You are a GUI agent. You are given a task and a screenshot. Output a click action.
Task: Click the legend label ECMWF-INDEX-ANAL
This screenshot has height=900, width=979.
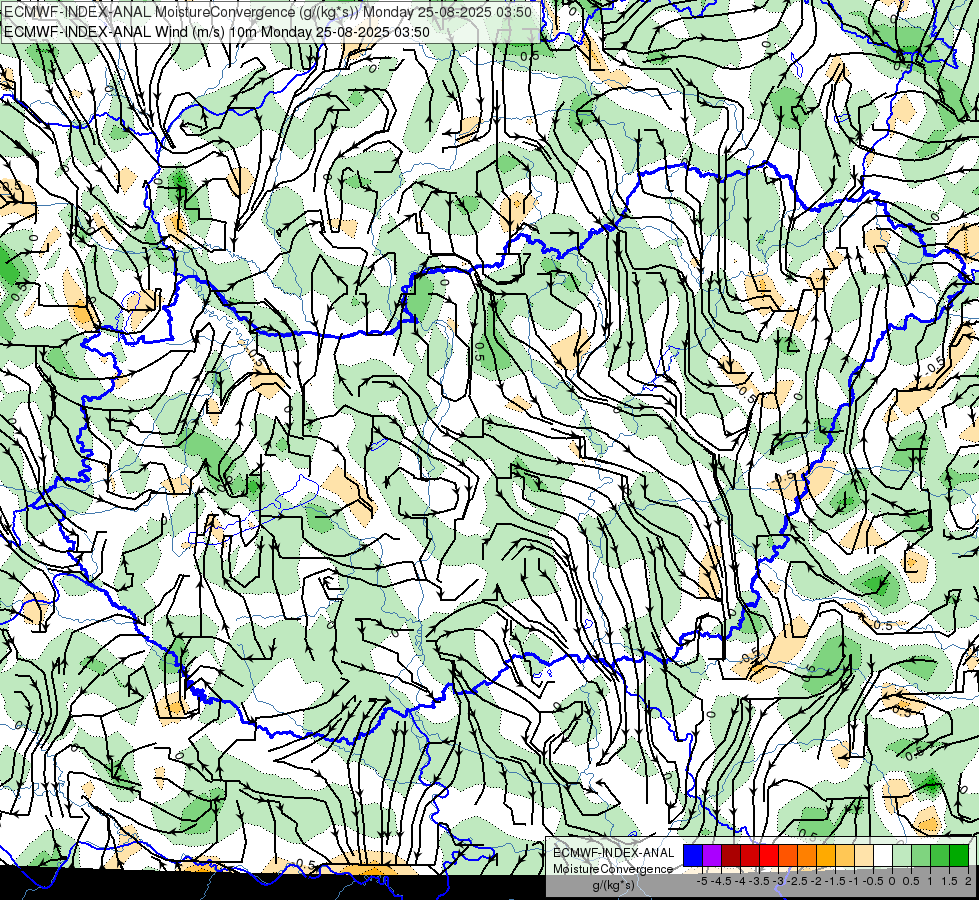(x=614, y=853)
